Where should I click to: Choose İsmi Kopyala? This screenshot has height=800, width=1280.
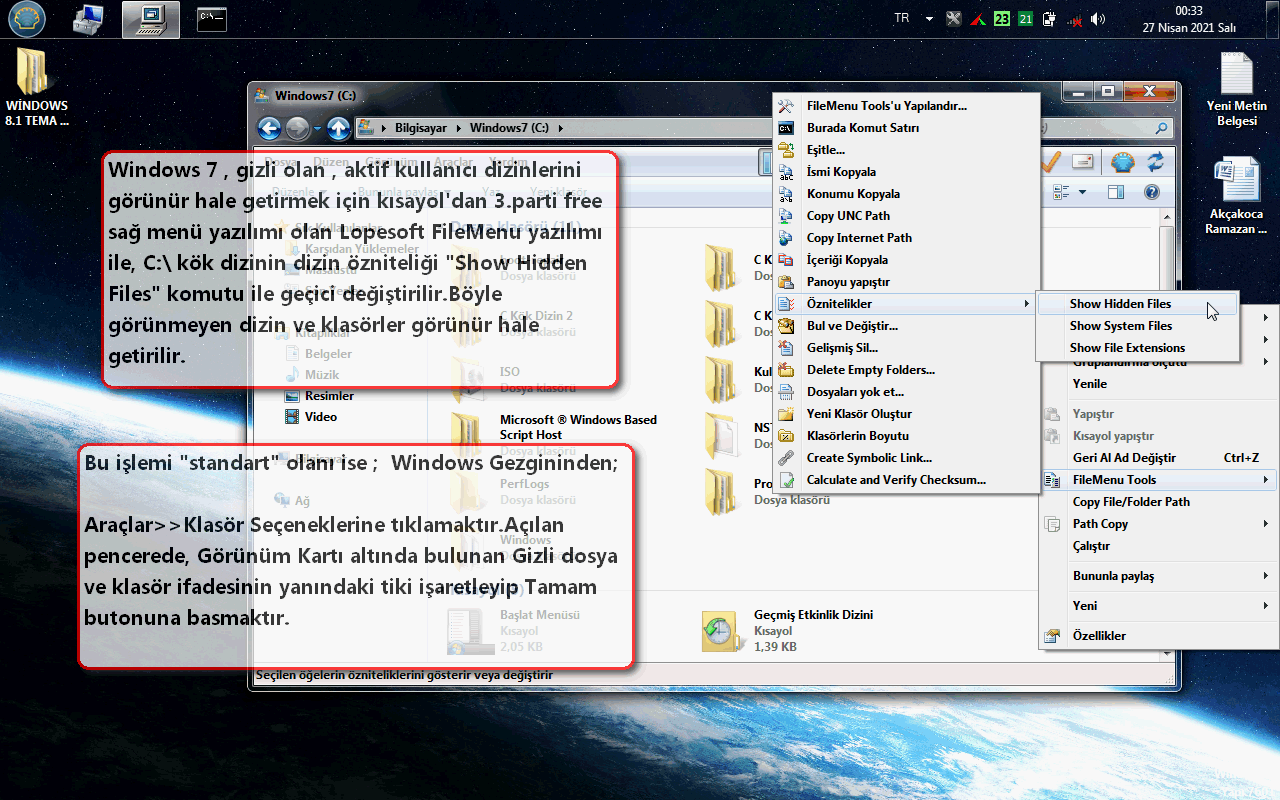point(905,172)
